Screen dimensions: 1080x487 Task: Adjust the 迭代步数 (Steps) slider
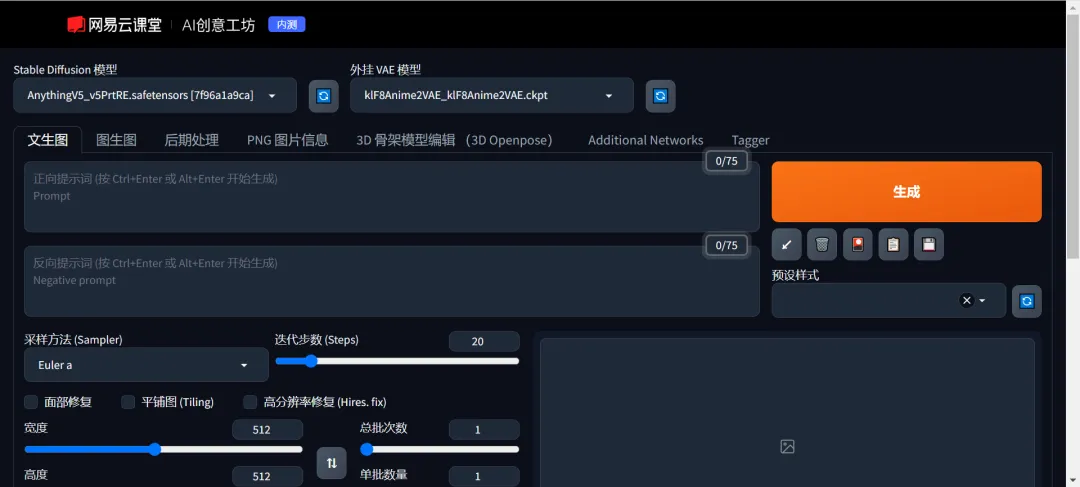point(397,361)
